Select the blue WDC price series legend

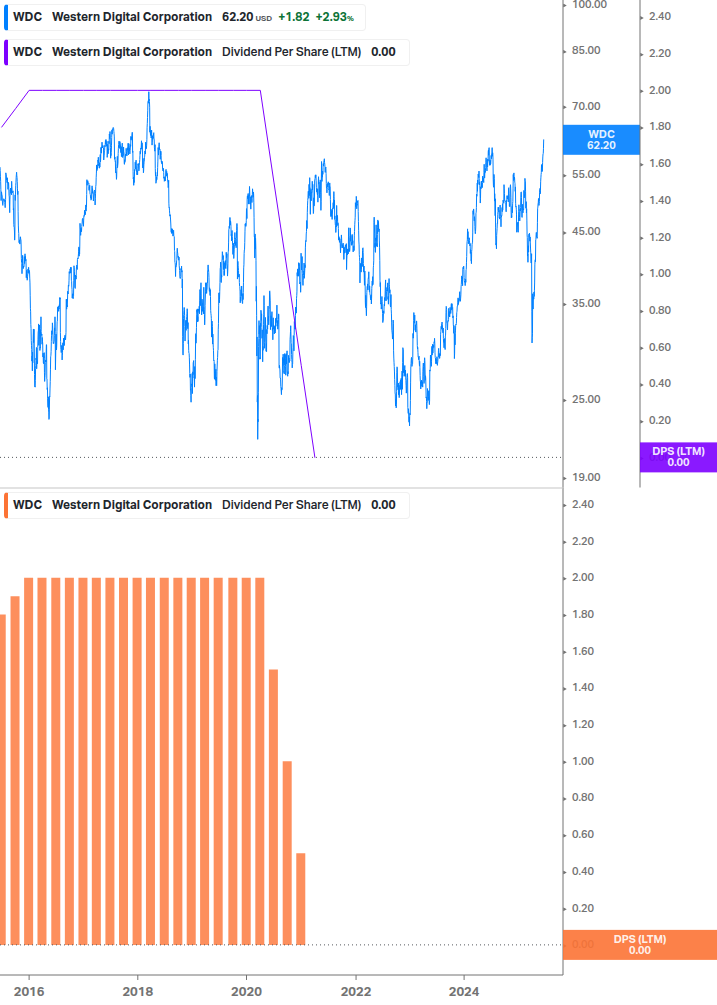[185, 17]
